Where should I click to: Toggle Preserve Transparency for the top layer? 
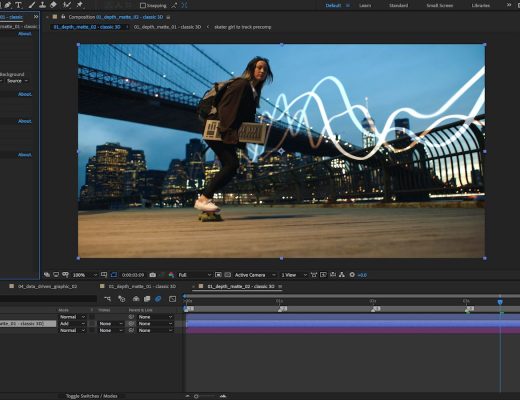click(92, 317)
